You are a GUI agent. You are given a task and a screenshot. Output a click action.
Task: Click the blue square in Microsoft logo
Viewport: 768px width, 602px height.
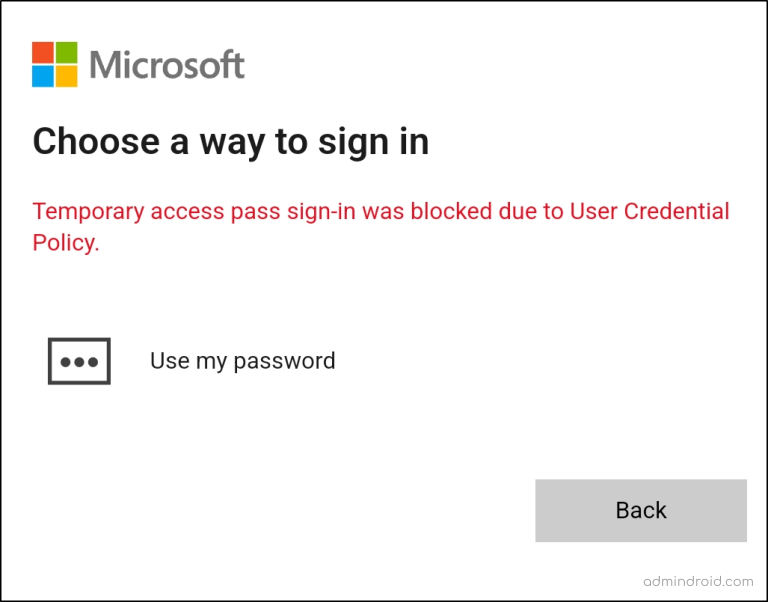pyautogui.click(x=43, y=77)
